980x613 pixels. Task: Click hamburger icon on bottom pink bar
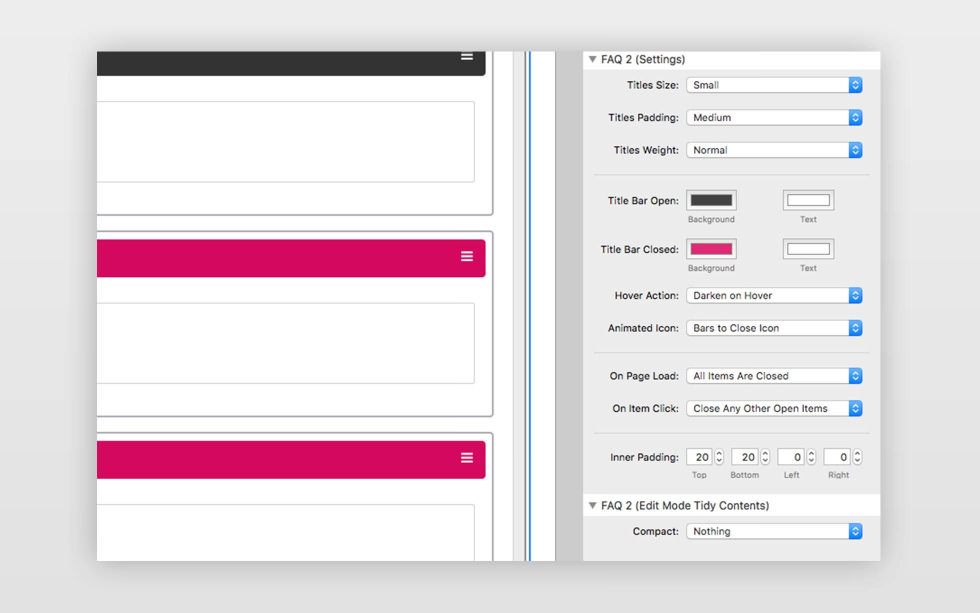coord(467,458)
